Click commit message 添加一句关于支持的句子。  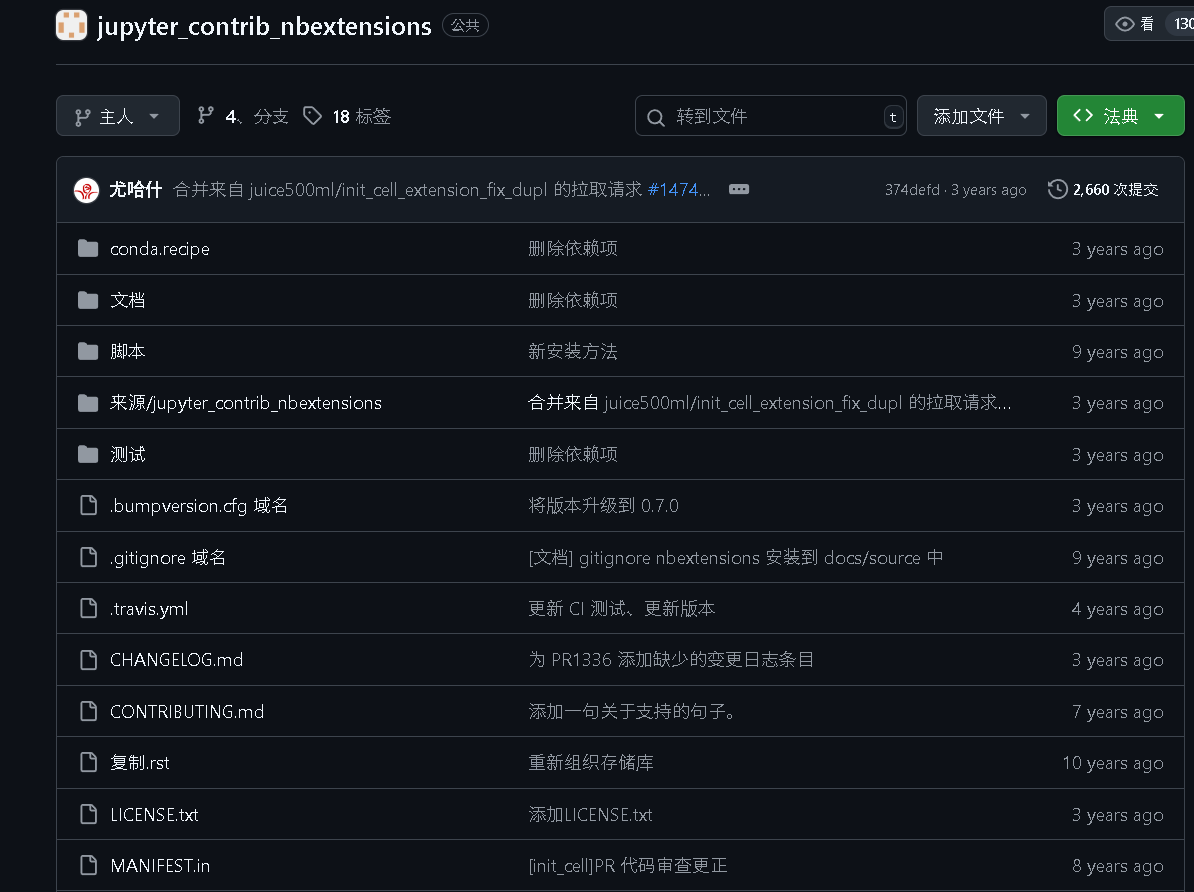tap(632, 711)
